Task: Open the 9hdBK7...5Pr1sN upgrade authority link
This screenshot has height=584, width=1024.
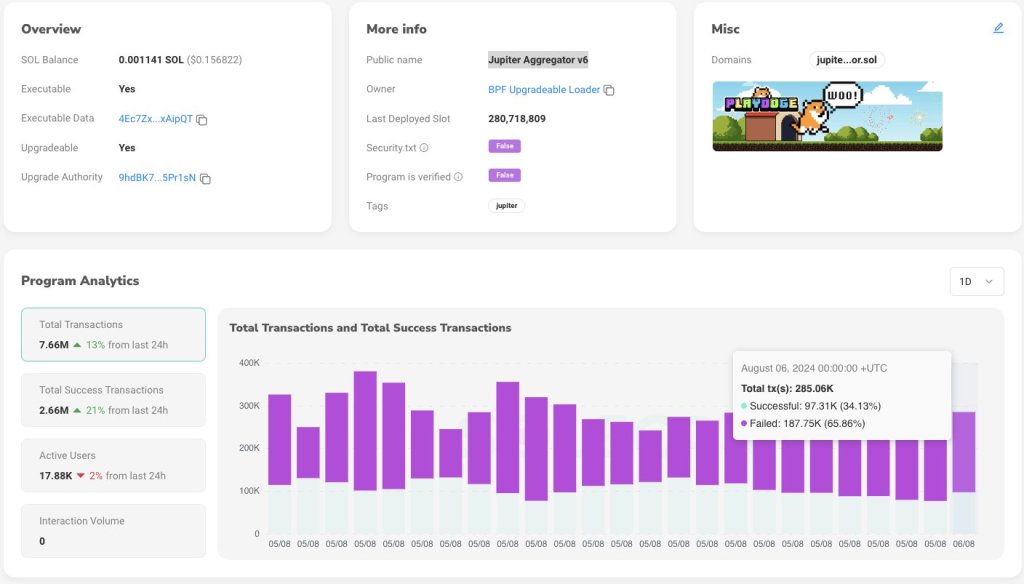Action: tap(158, 178)
